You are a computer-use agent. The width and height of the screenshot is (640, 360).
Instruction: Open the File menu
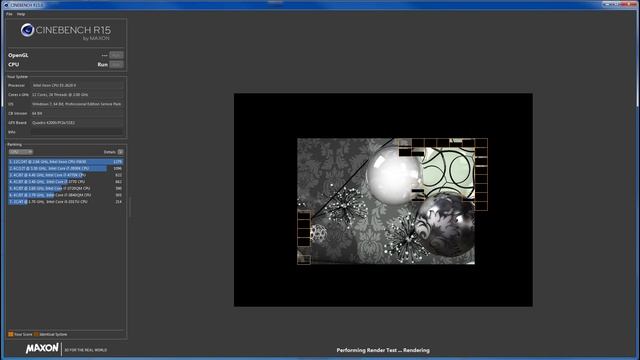click(x=9, y=14)
